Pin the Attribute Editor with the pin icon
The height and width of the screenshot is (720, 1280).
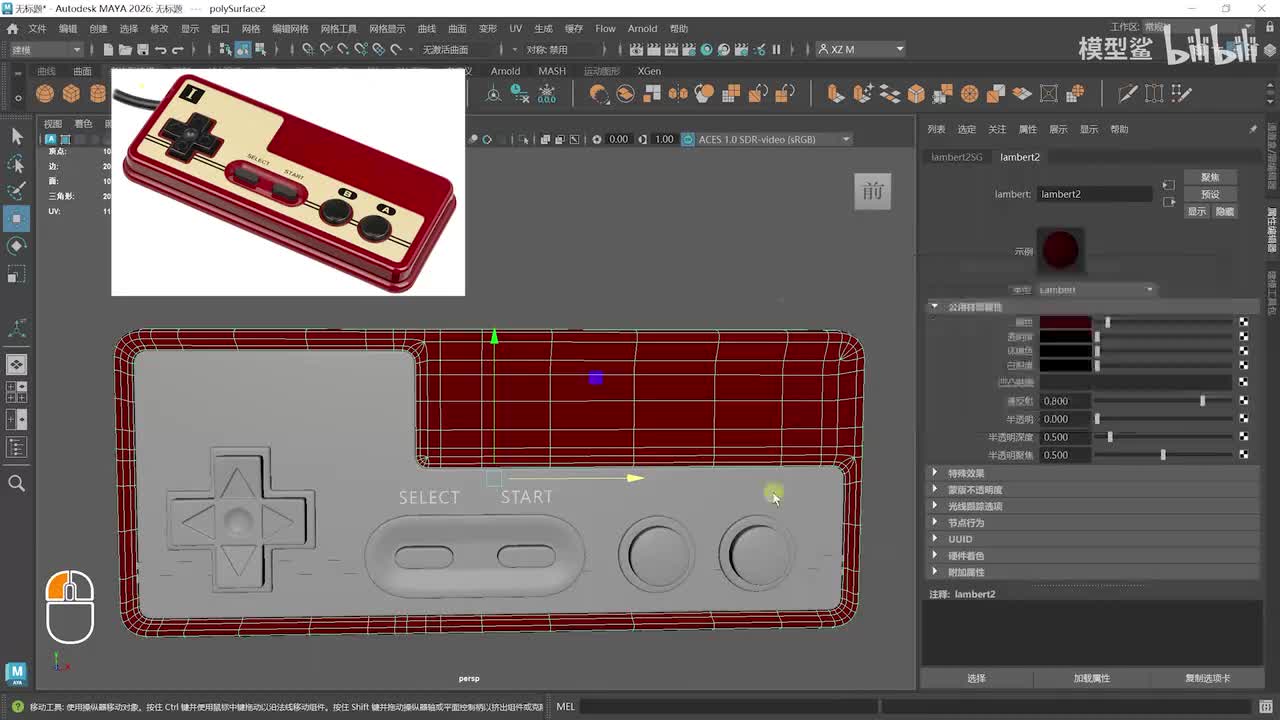[1253, 129]
